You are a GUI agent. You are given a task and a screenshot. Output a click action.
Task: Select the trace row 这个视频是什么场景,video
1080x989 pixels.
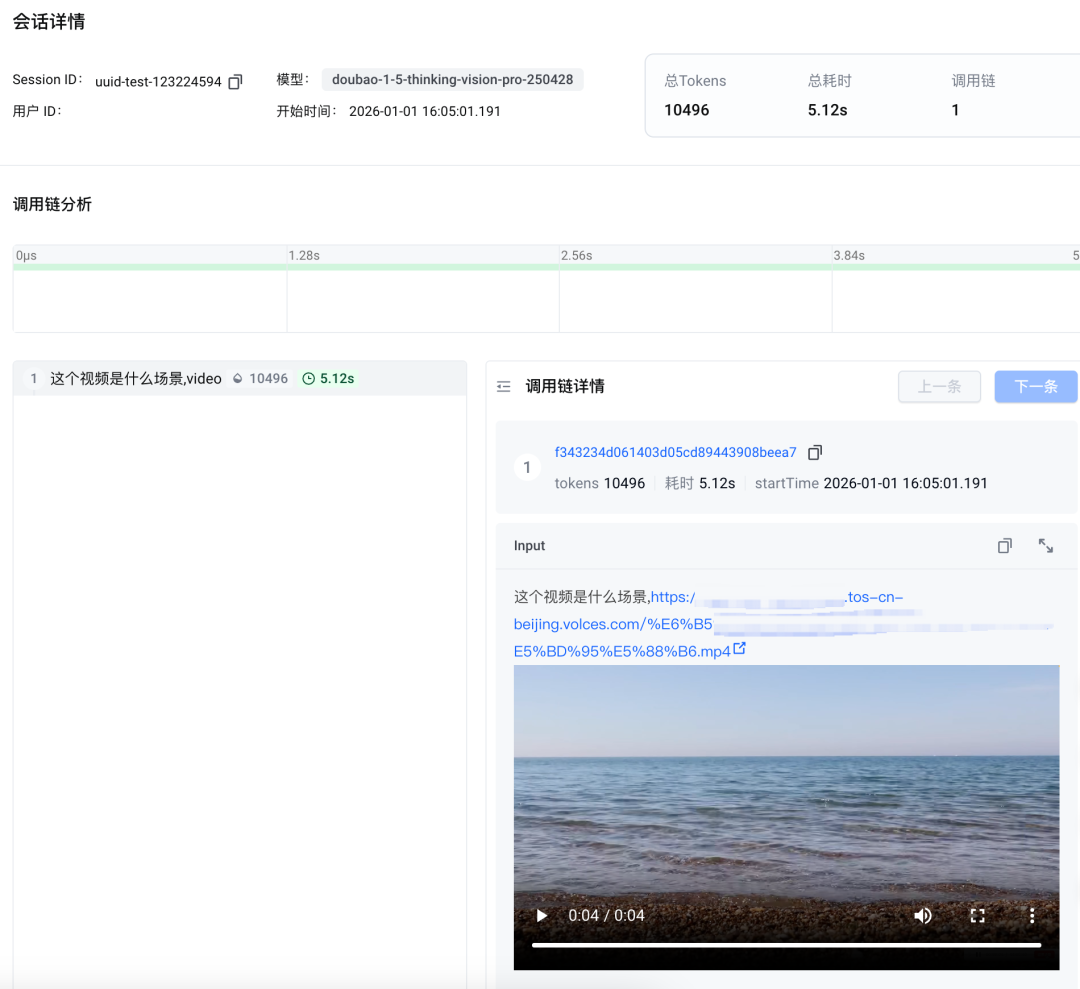click(240, 378)
